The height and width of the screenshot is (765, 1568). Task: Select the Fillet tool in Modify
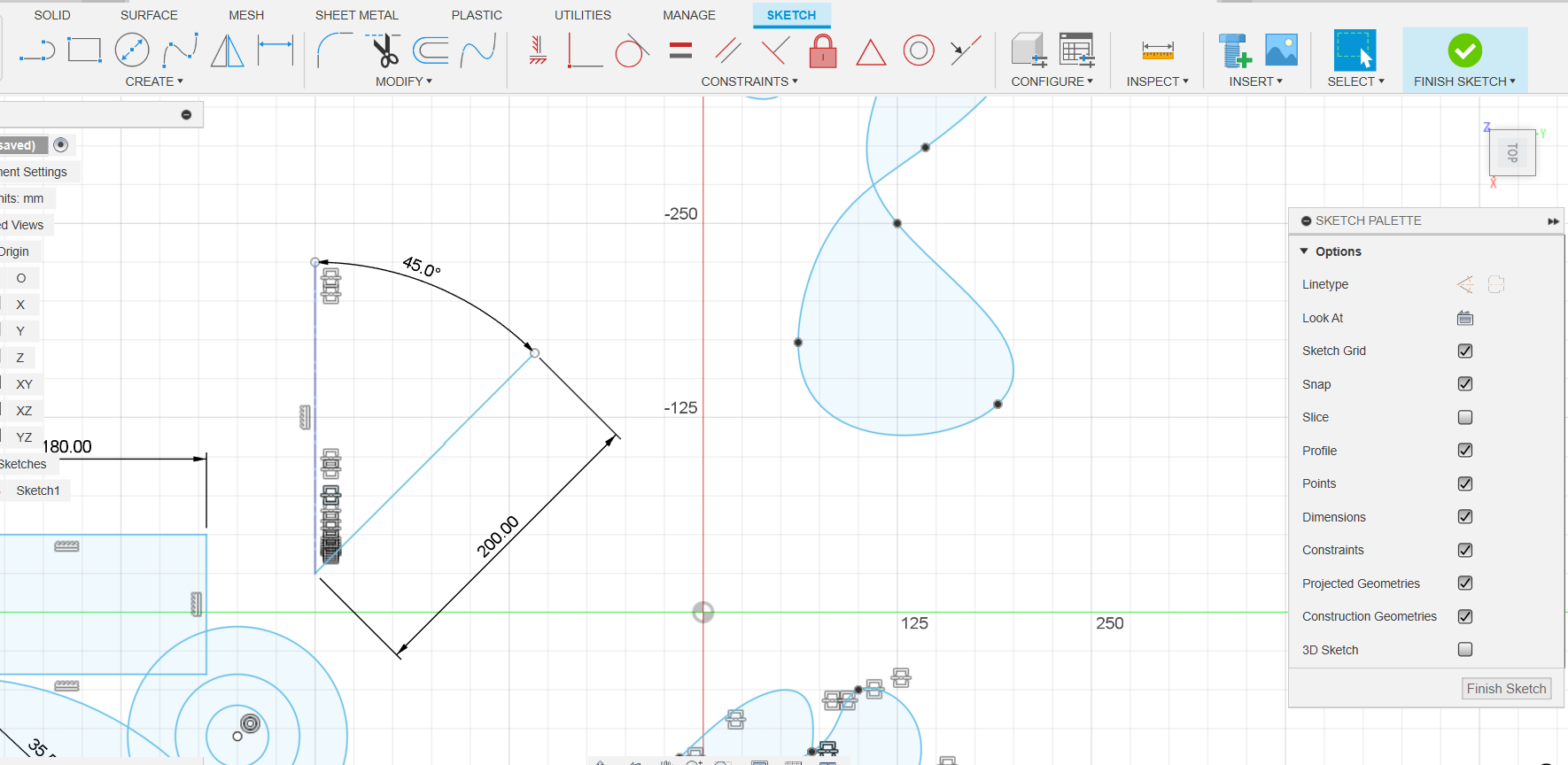pyautogui.click(x=335, y=50)
